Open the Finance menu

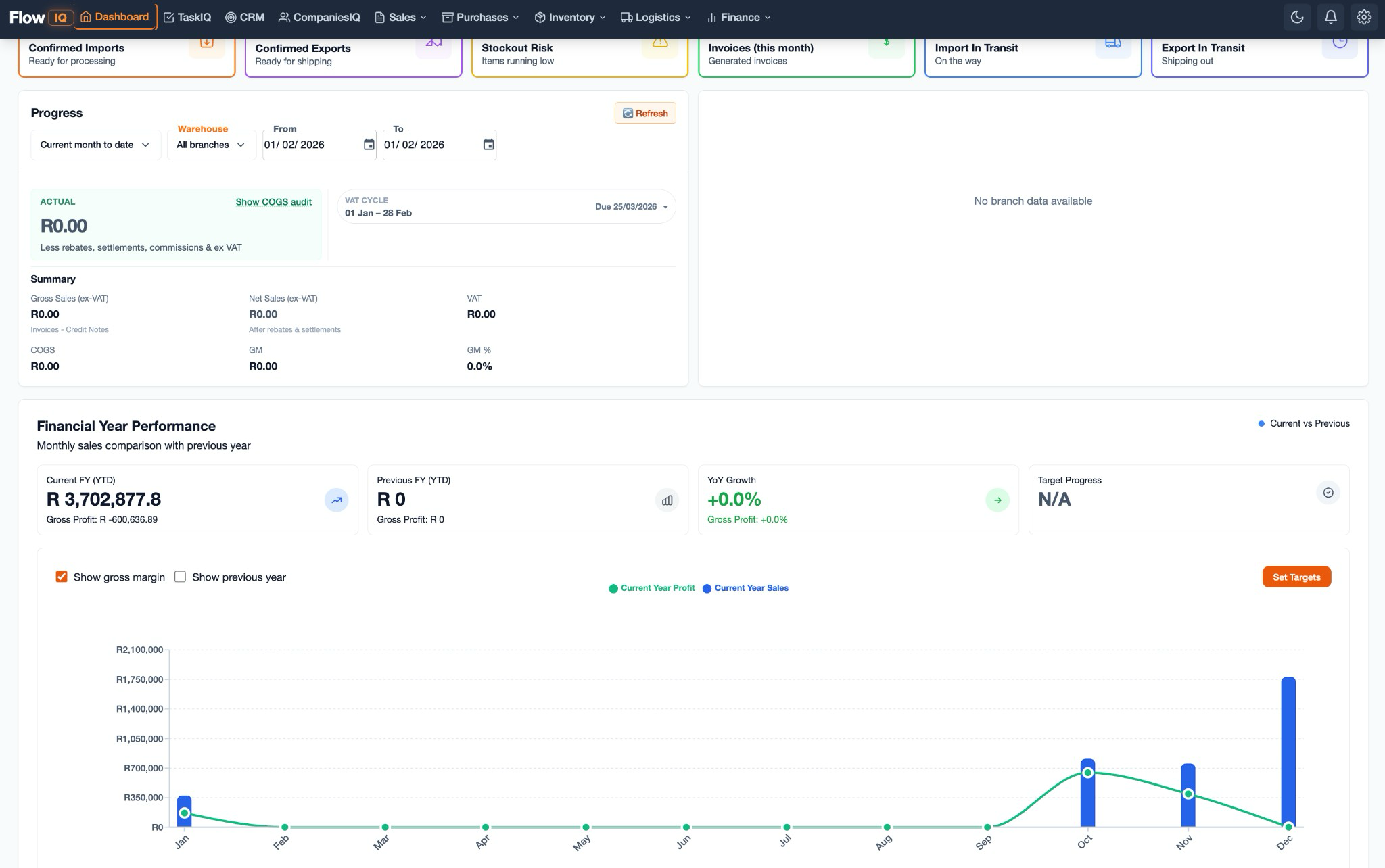coord(738,17)
